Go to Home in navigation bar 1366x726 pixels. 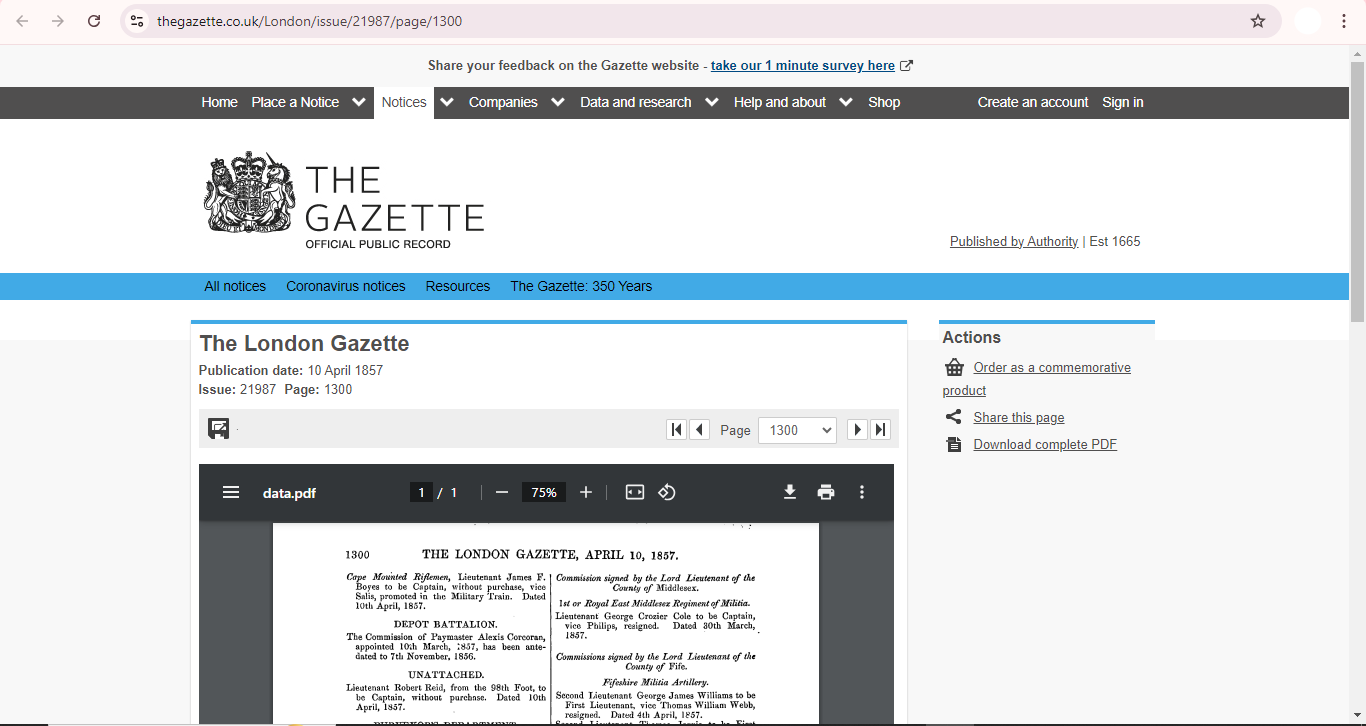tap(219, 102)
